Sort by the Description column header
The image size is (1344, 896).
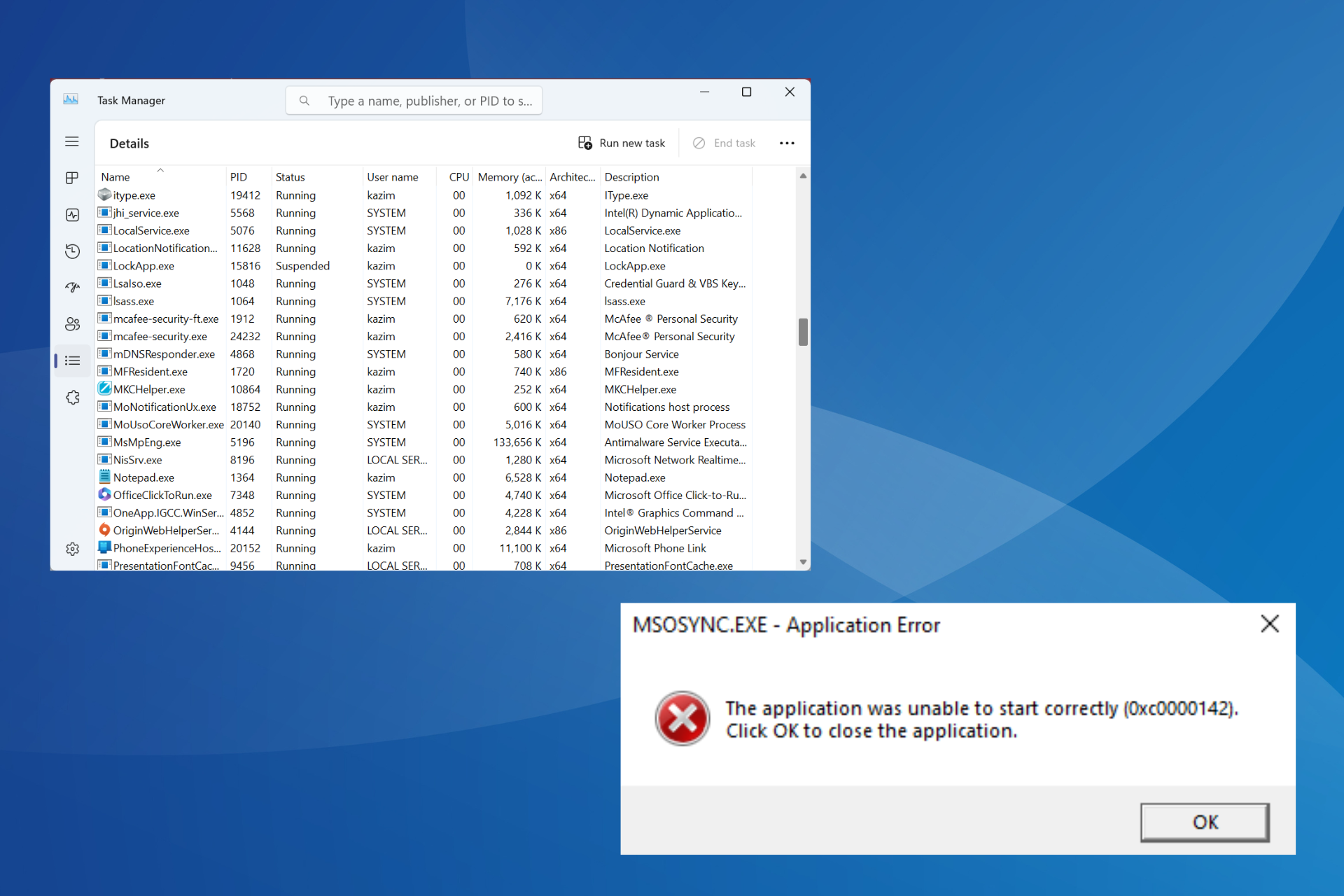[x=675, y=177]
